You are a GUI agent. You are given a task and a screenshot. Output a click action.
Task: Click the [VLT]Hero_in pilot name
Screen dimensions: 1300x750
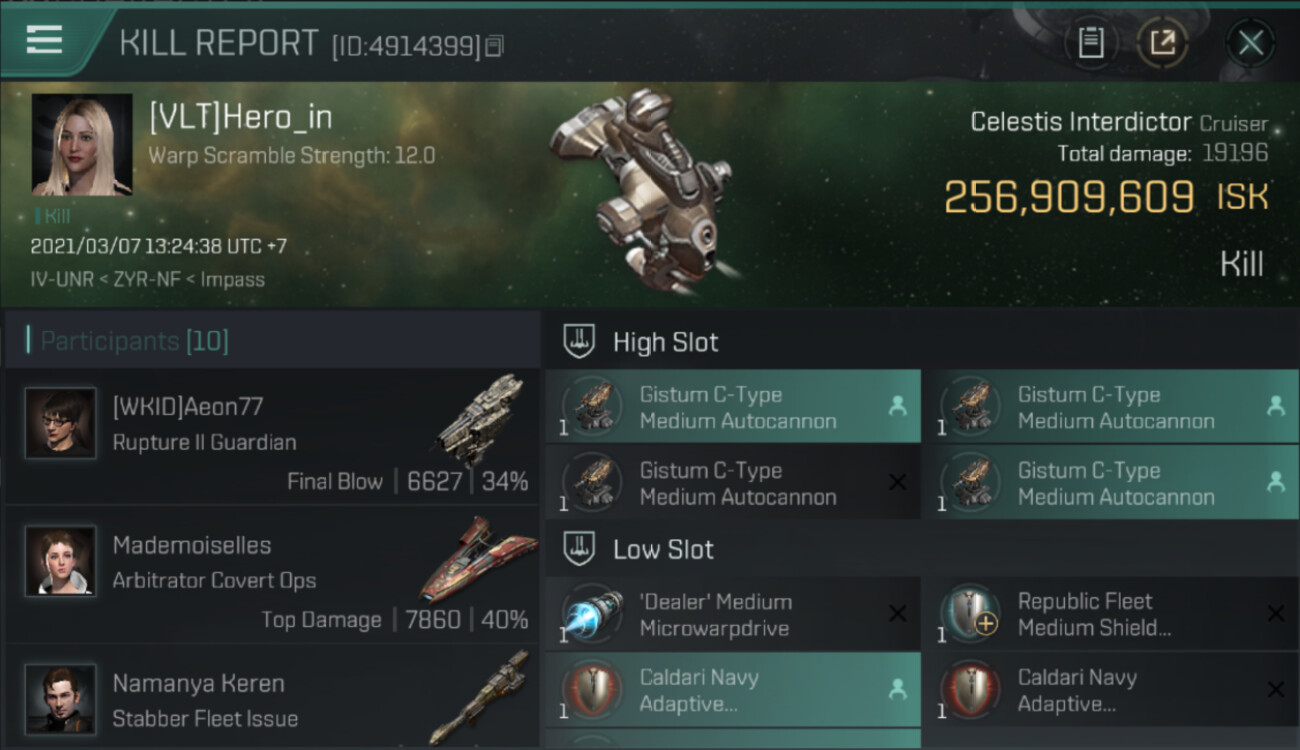point(240,118)
